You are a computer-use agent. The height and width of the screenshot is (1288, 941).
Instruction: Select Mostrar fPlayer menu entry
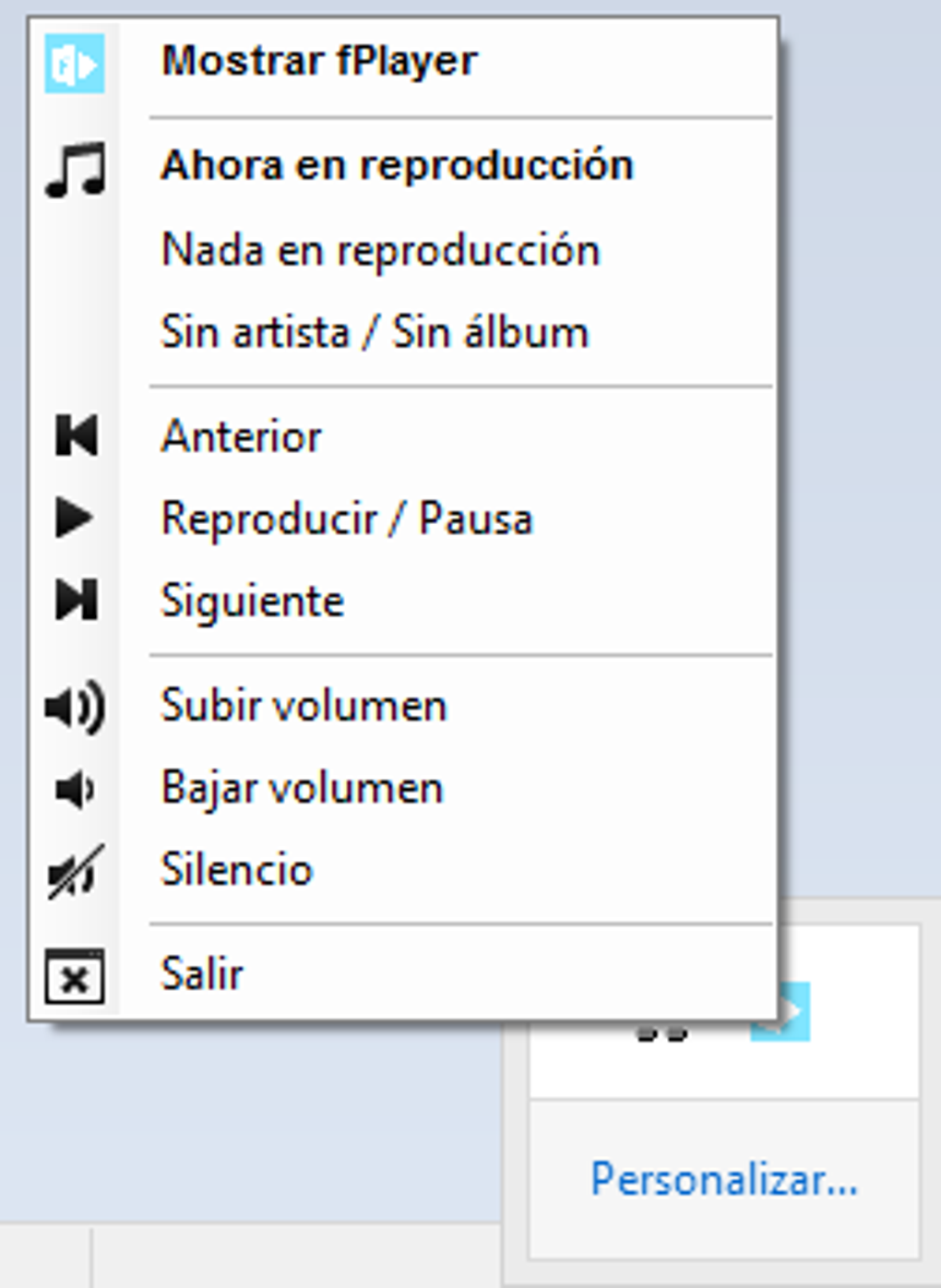click(x=319, y=62)
